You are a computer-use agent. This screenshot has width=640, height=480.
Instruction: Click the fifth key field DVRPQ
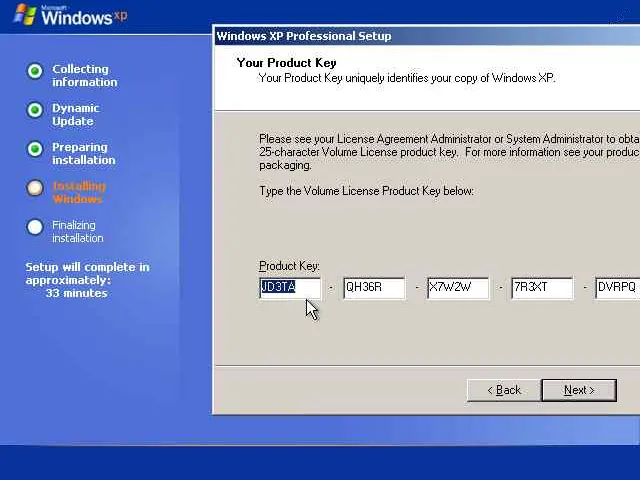617,288
